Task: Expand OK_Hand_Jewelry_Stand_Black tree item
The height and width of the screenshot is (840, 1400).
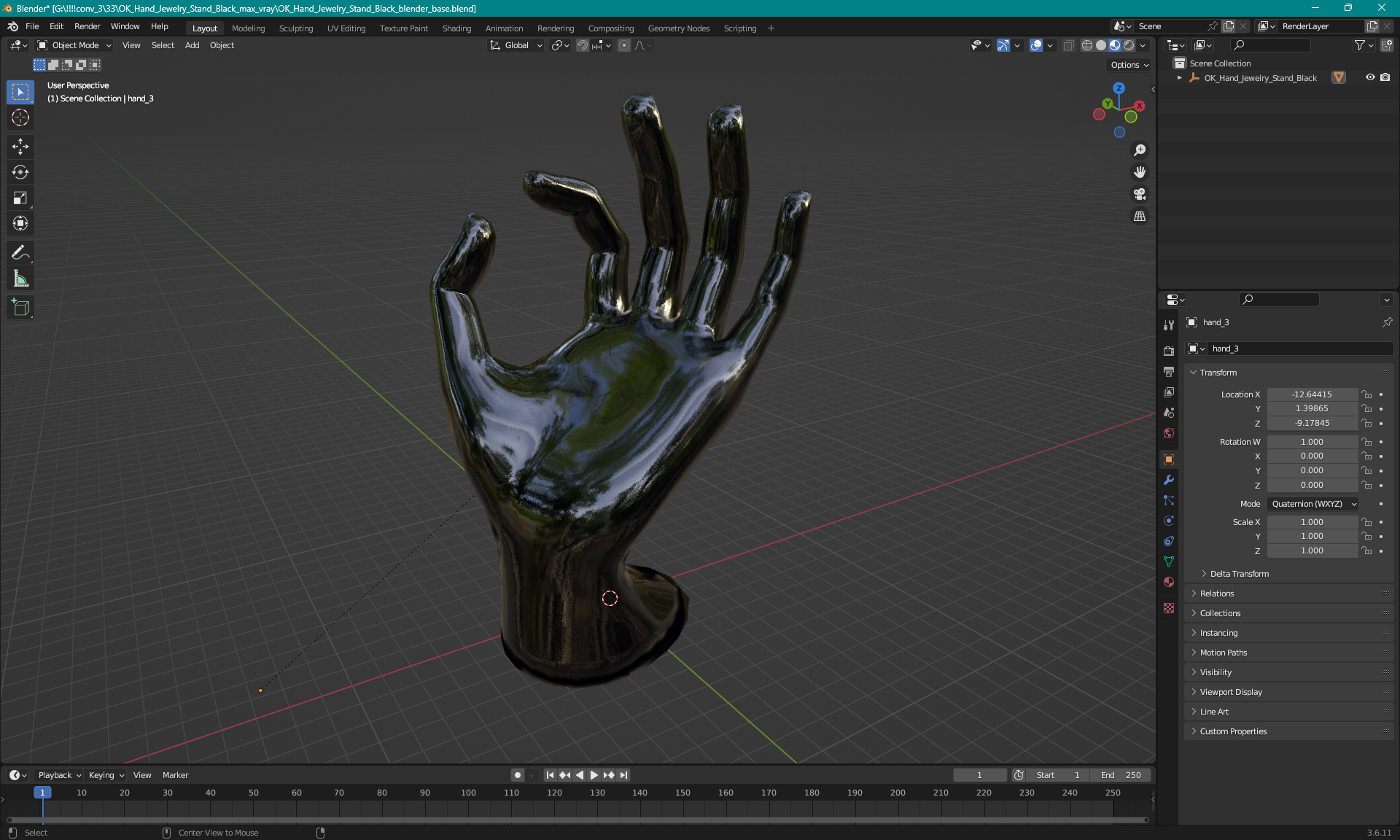Action: 1179,77
